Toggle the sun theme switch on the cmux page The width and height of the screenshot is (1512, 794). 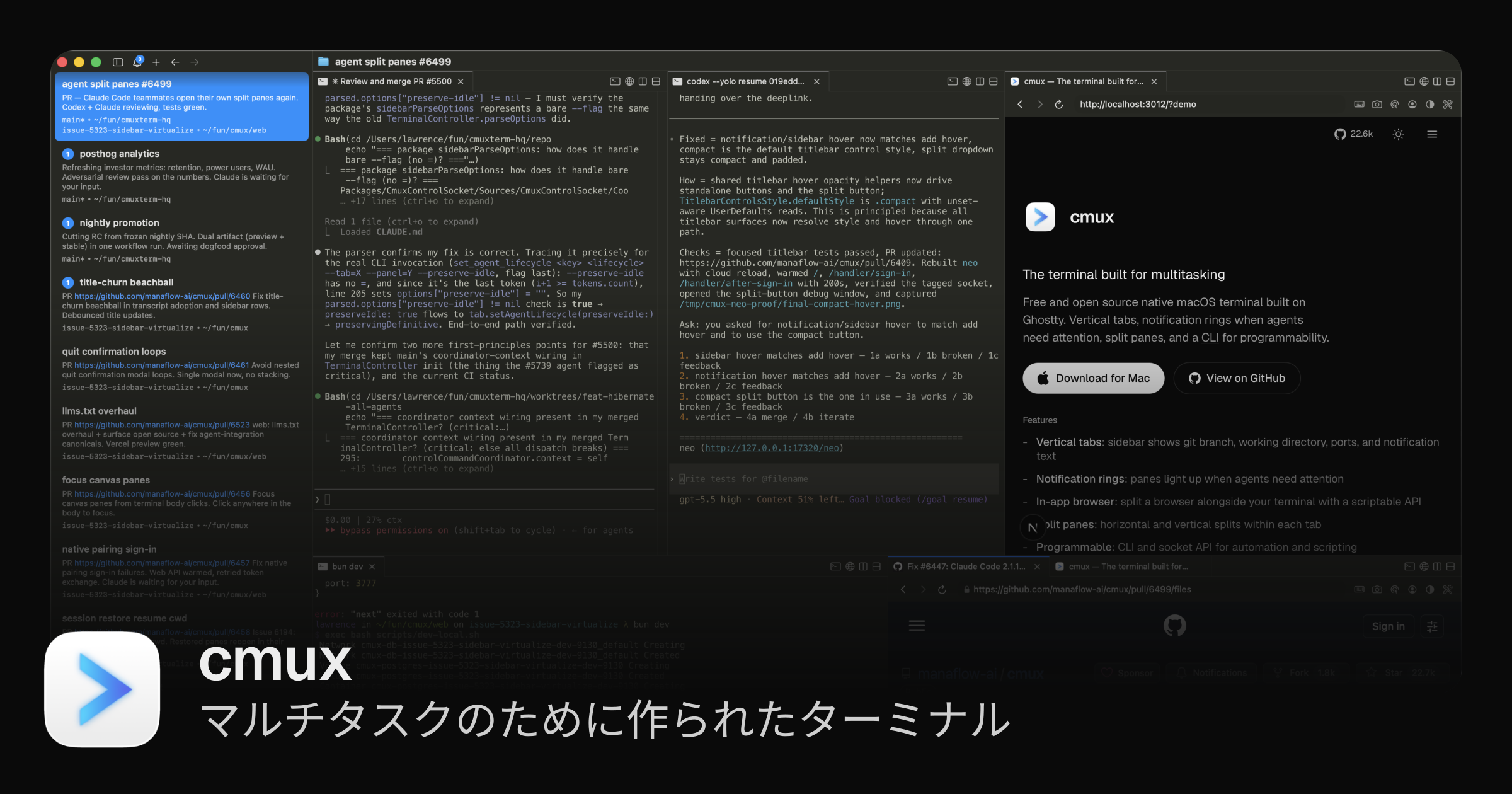click(x=1399, y=134)
